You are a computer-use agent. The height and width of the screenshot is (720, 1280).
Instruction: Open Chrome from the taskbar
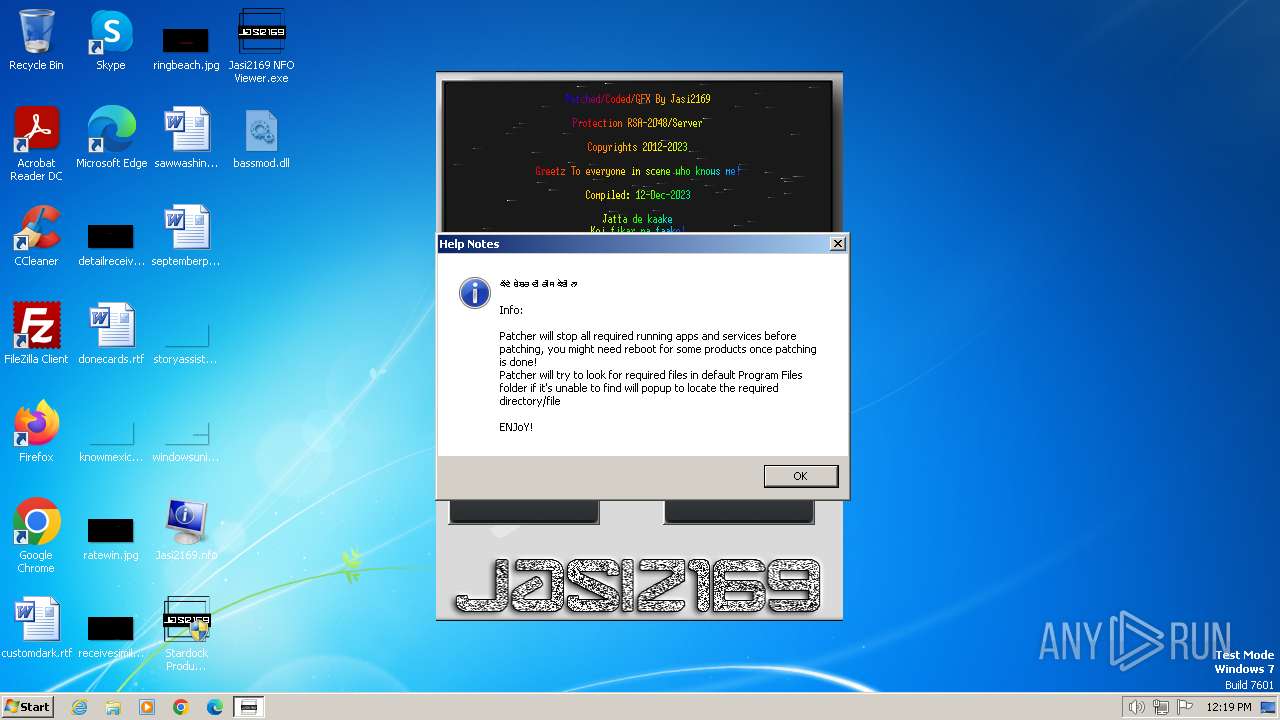181,707
